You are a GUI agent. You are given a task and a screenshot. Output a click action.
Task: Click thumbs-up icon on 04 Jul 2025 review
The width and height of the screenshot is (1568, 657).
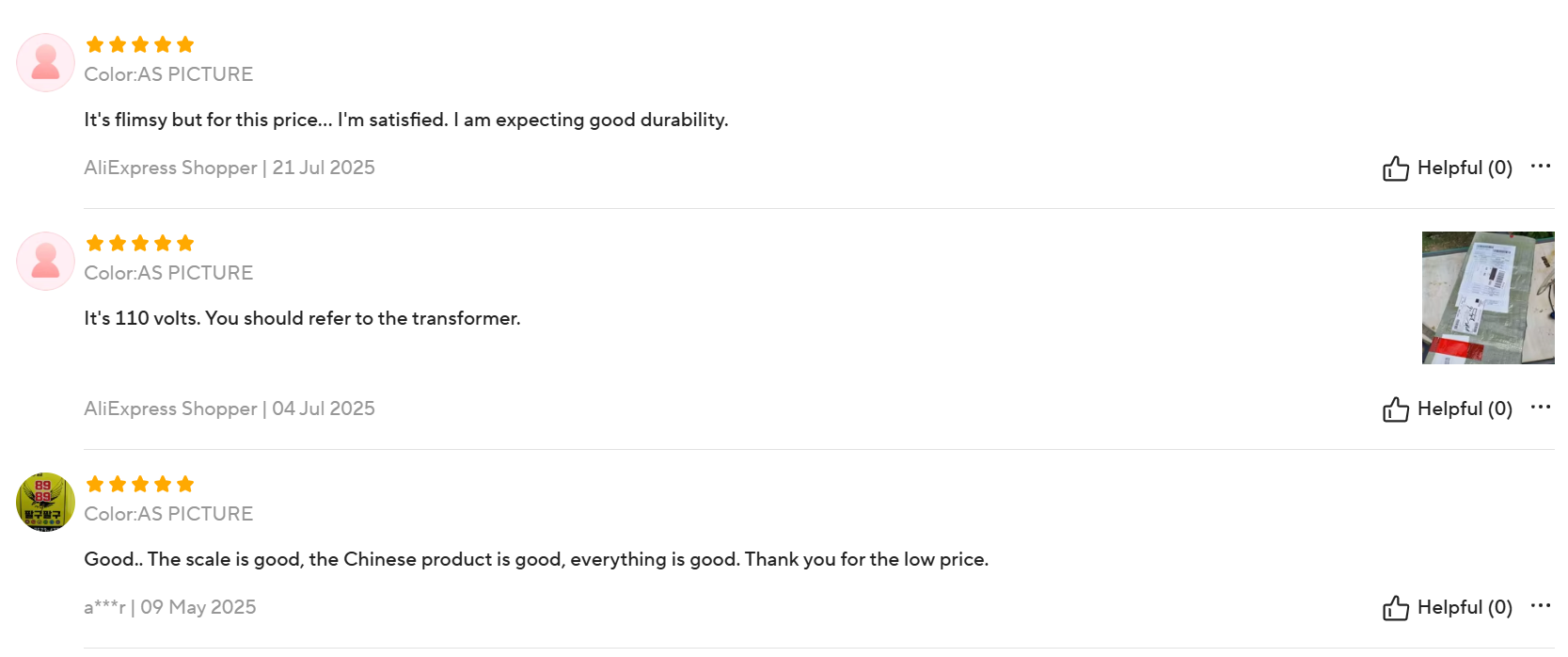pos(1395,409)
